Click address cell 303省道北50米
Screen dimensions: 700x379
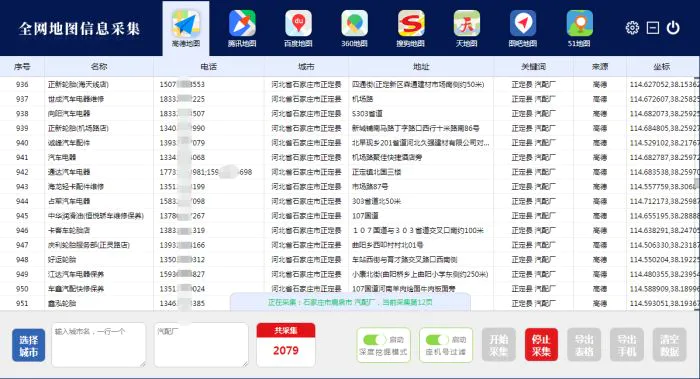(376, 201)
